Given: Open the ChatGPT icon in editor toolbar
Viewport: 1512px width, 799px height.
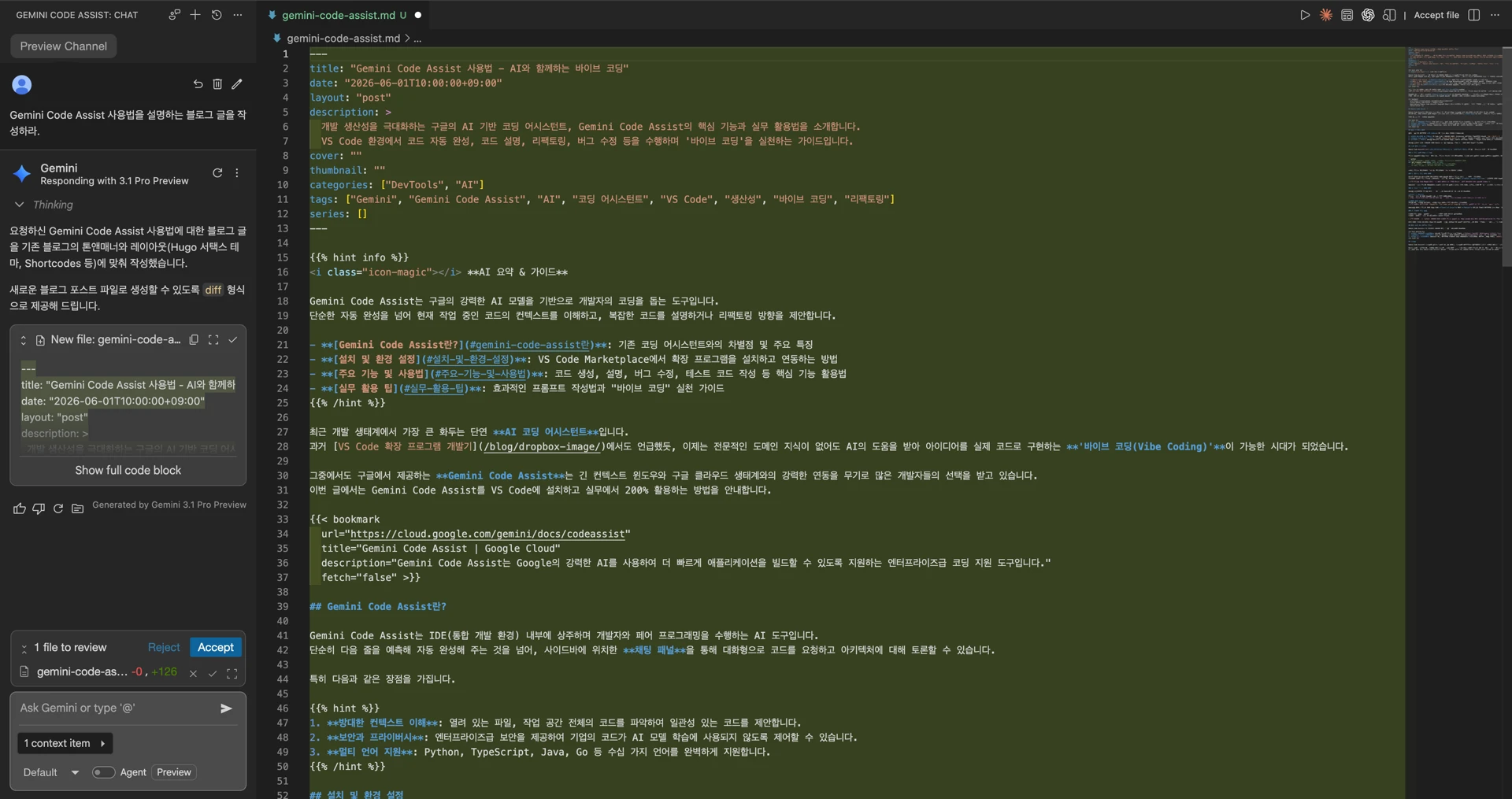Looking at the screenshot, I should 1368,15.
